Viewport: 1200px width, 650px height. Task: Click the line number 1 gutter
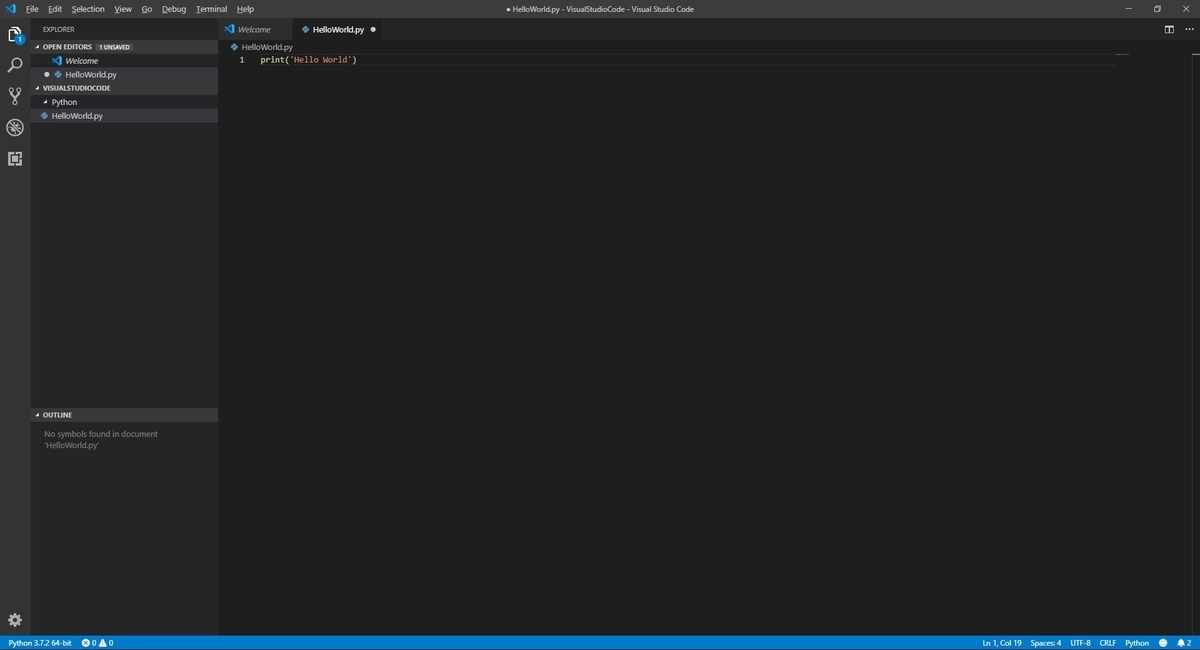pyautogui.click(x=241, y=60)
